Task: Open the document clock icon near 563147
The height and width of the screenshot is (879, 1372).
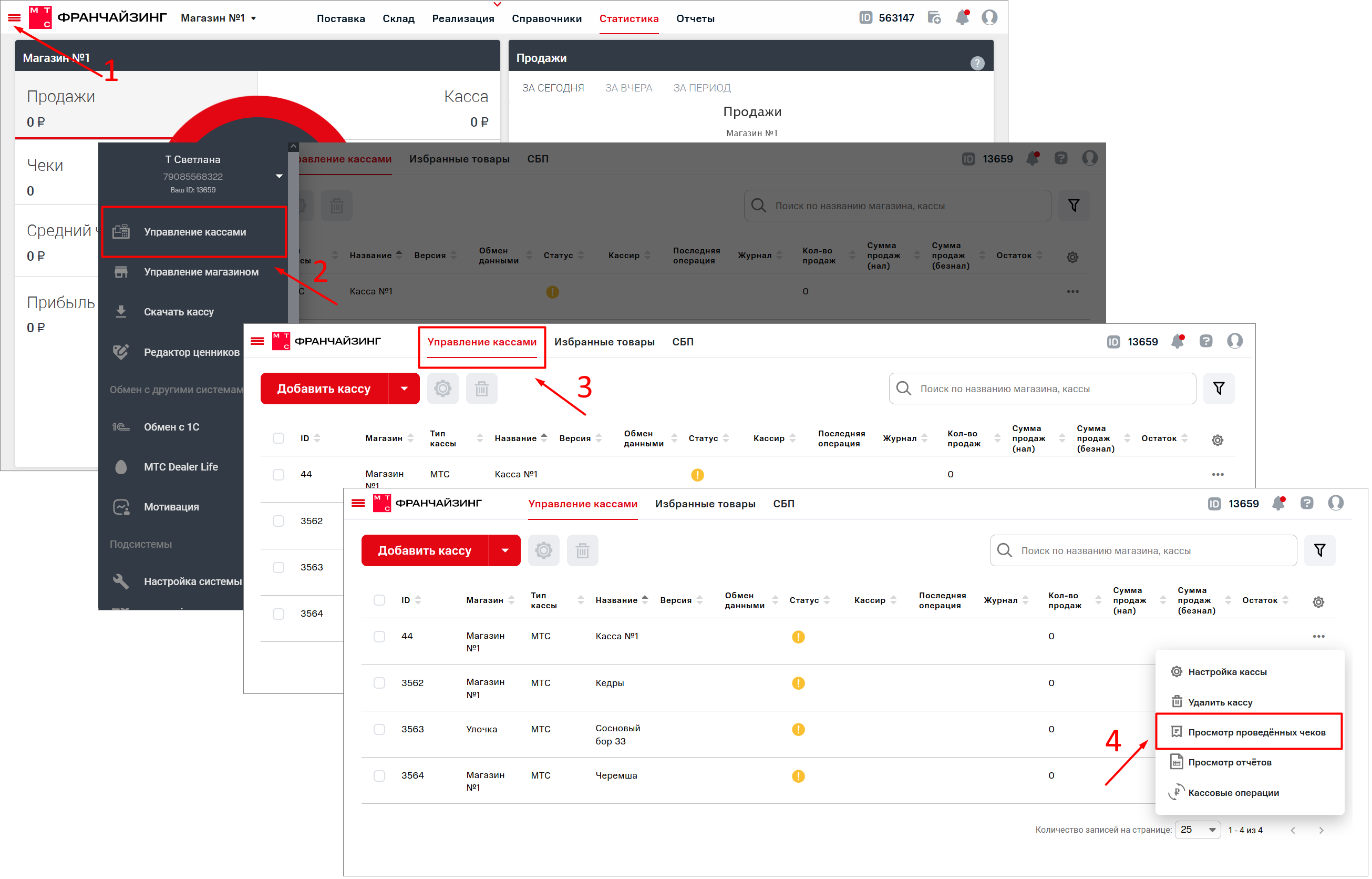Action: coord(934,18)
